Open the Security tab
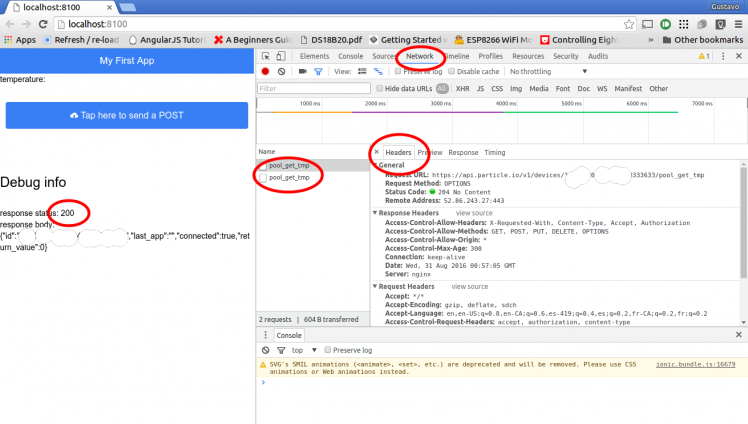Screen dimensions: 748x424 coord(566,56)
